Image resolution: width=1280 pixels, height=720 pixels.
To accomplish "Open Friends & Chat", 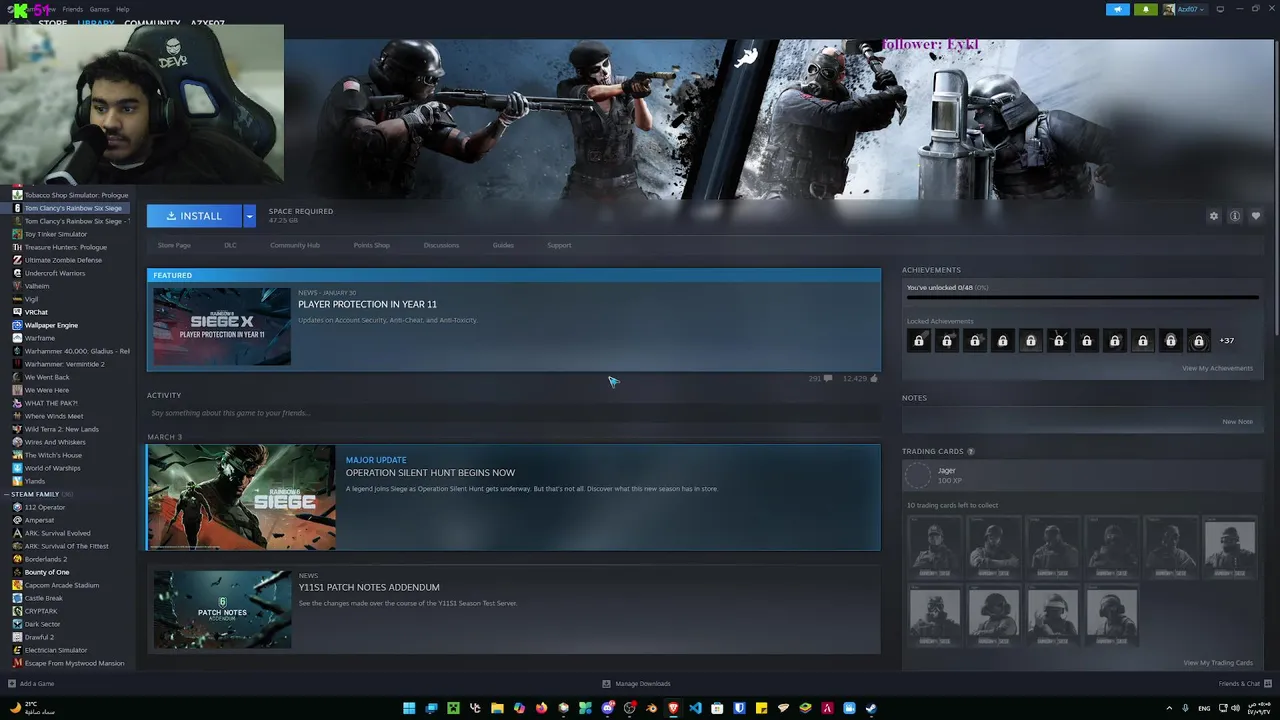I will click(x=1243, y=684).
